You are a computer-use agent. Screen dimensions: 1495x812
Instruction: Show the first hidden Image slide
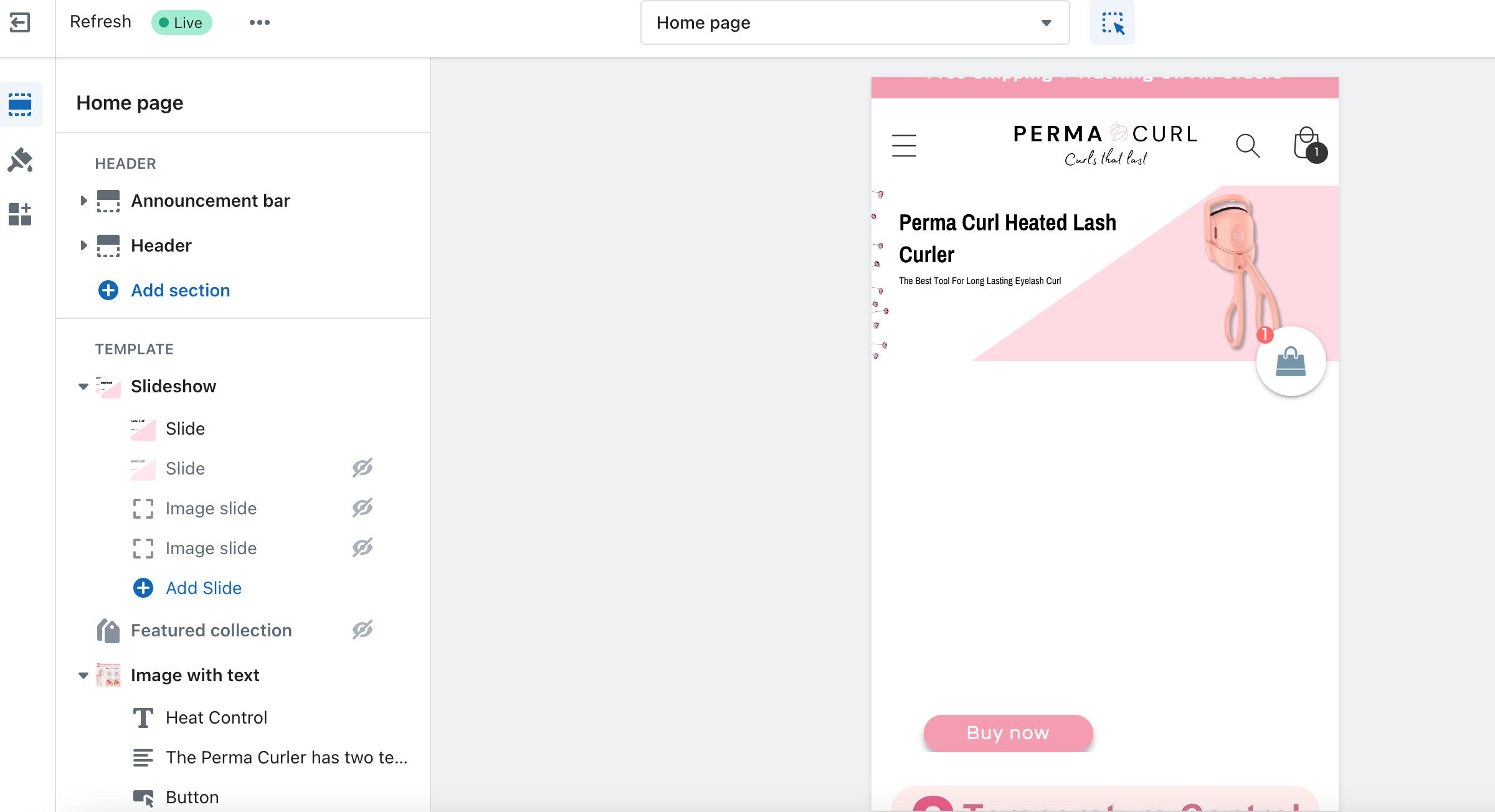(363, 507)
